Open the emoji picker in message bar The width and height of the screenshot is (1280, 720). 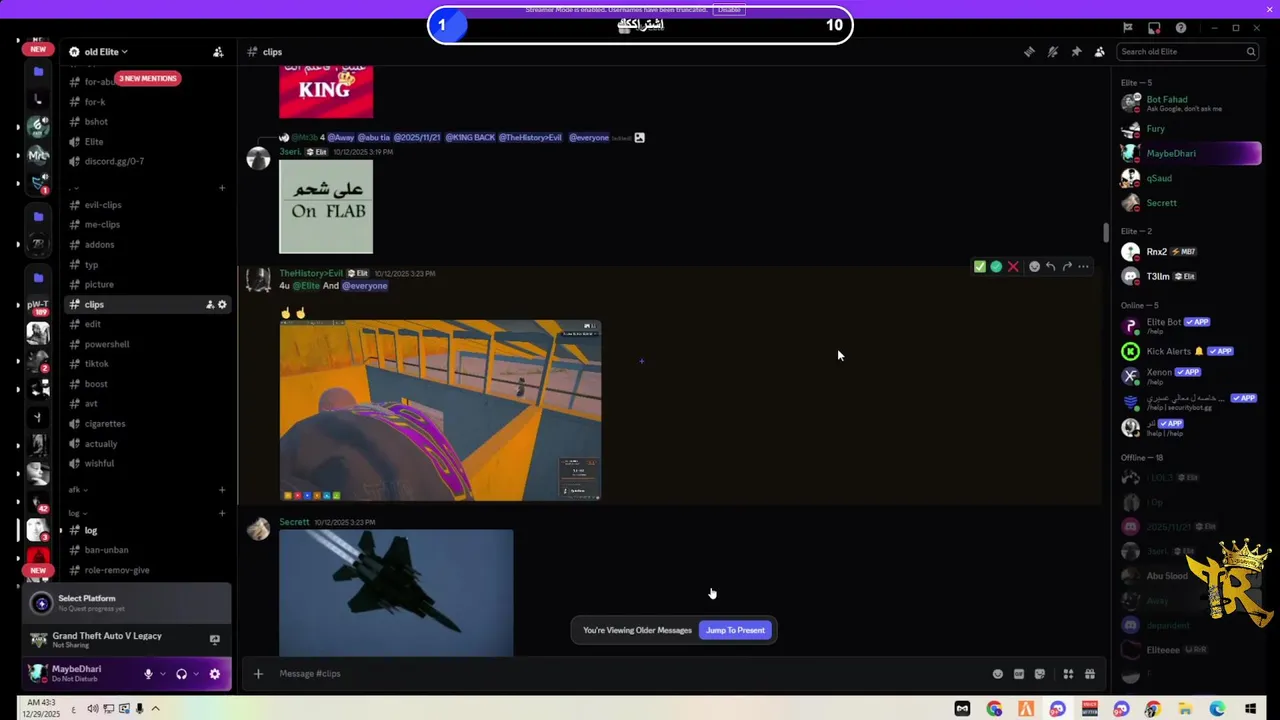997,674
